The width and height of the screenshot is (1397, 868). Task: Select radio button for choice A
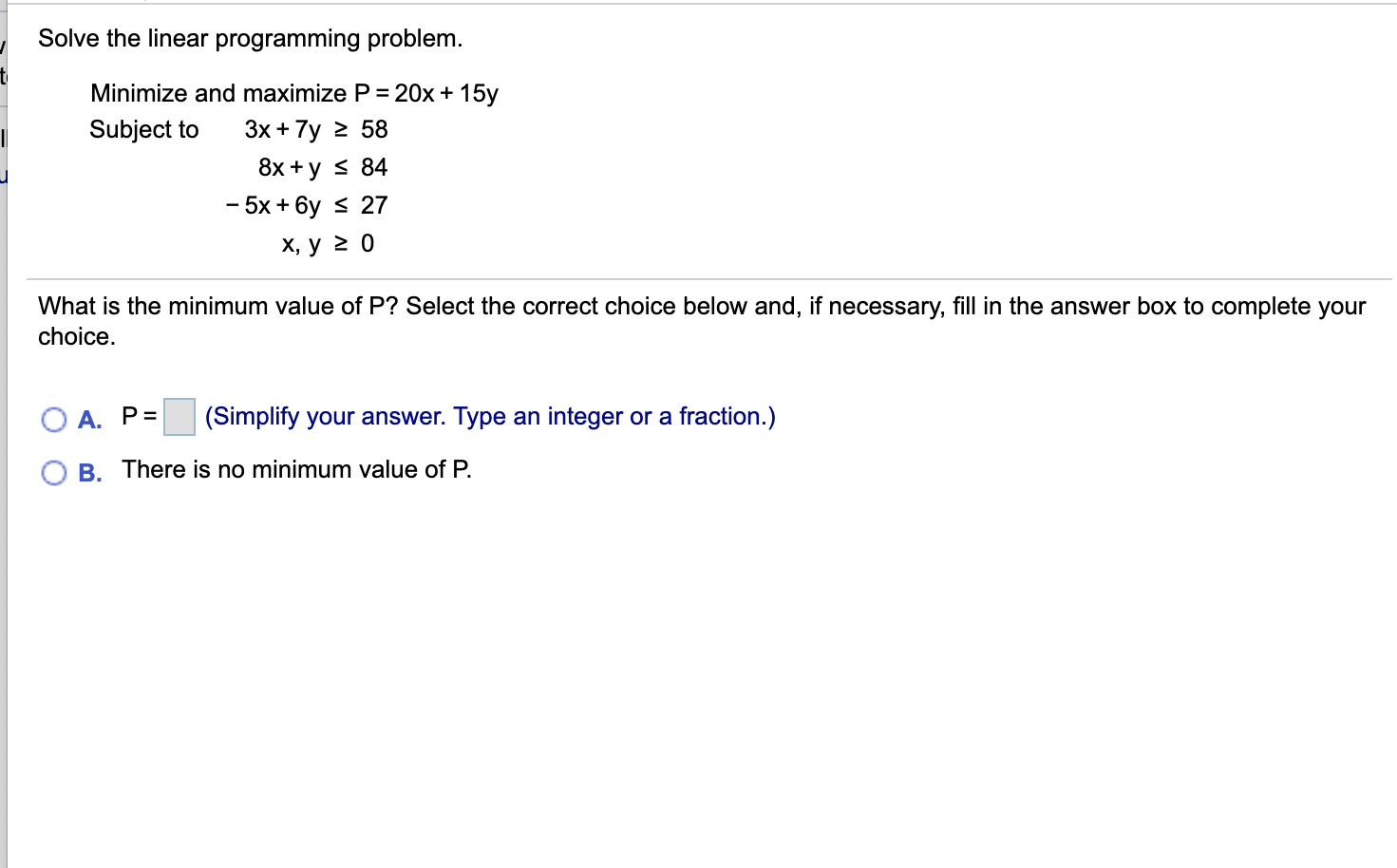(x=54, y=418)
